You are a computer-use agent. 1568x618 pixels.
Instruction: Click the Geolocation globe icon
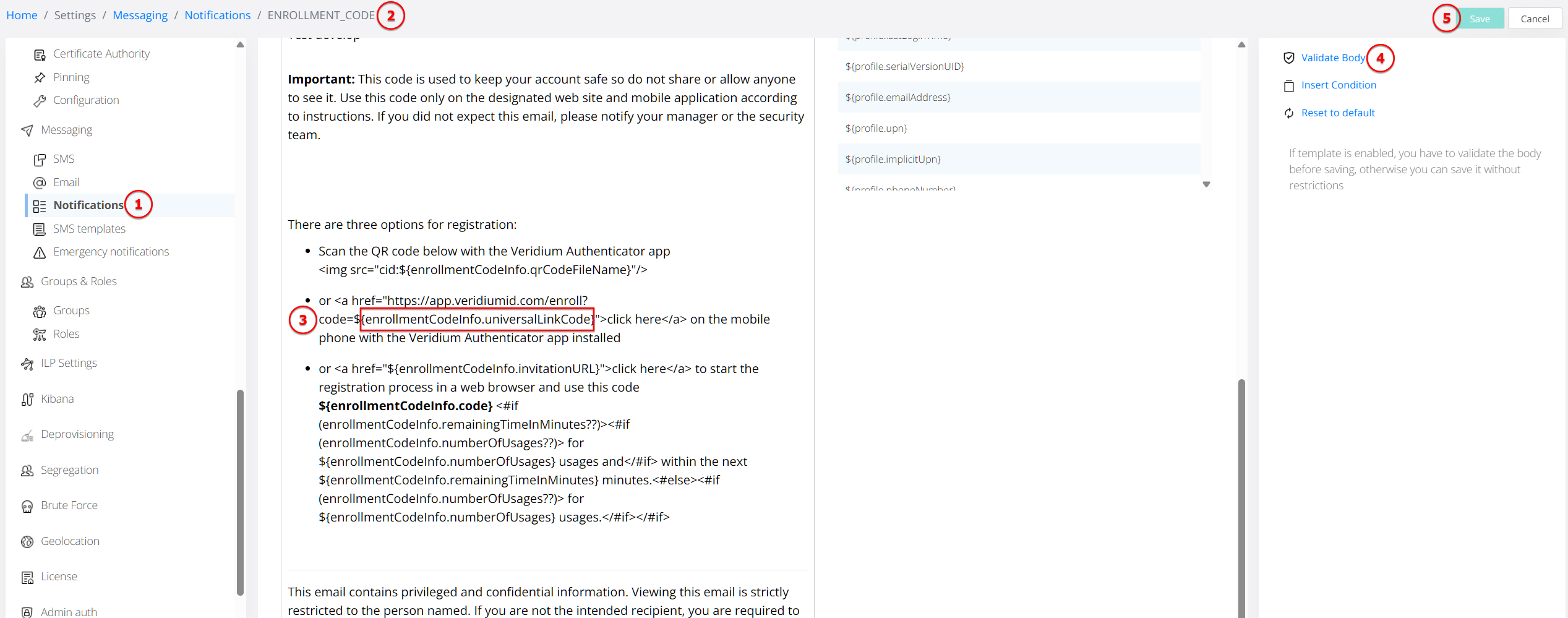pos(27,542)
